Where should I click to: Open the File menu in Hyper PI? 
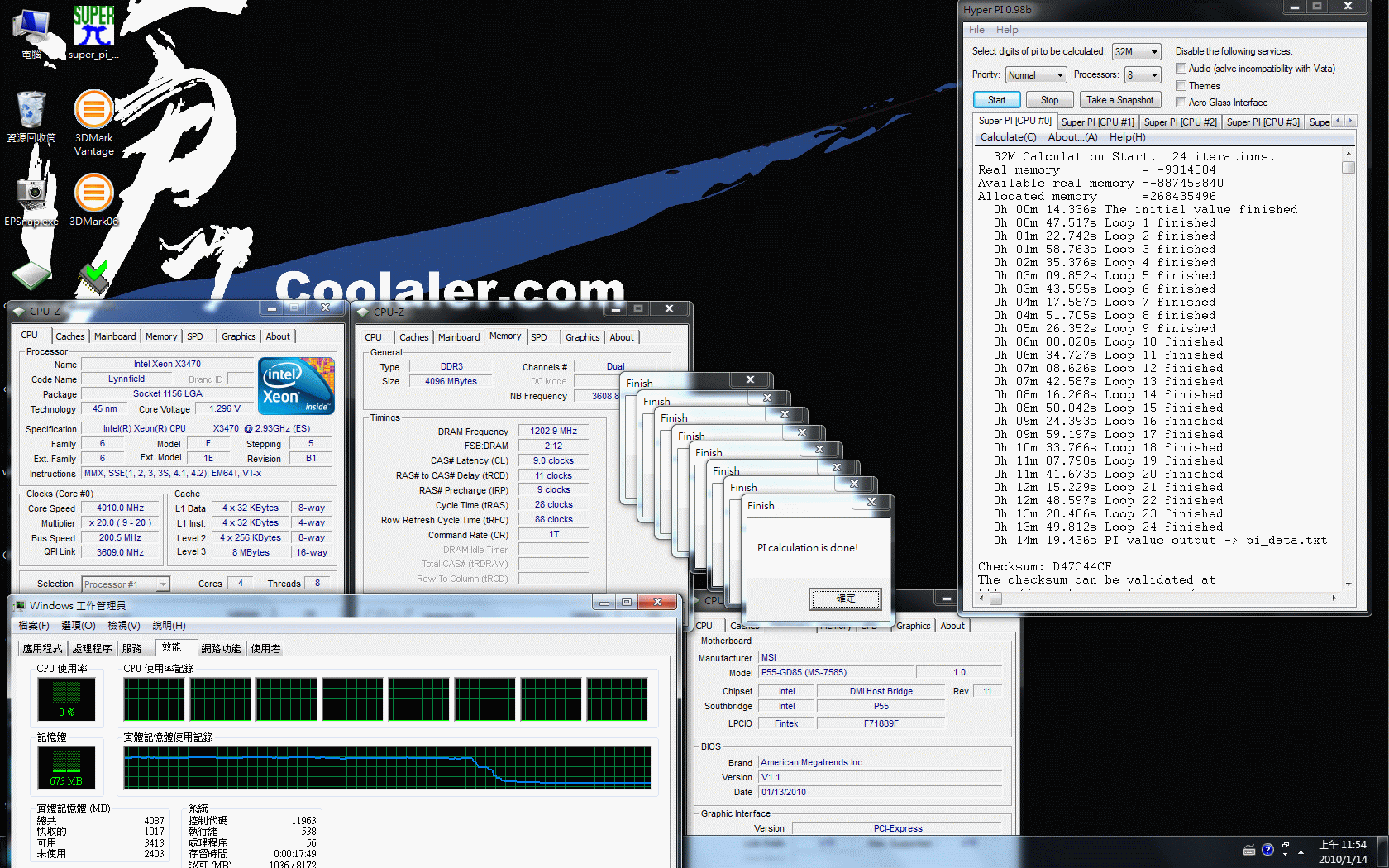click(x=976, y=30)
